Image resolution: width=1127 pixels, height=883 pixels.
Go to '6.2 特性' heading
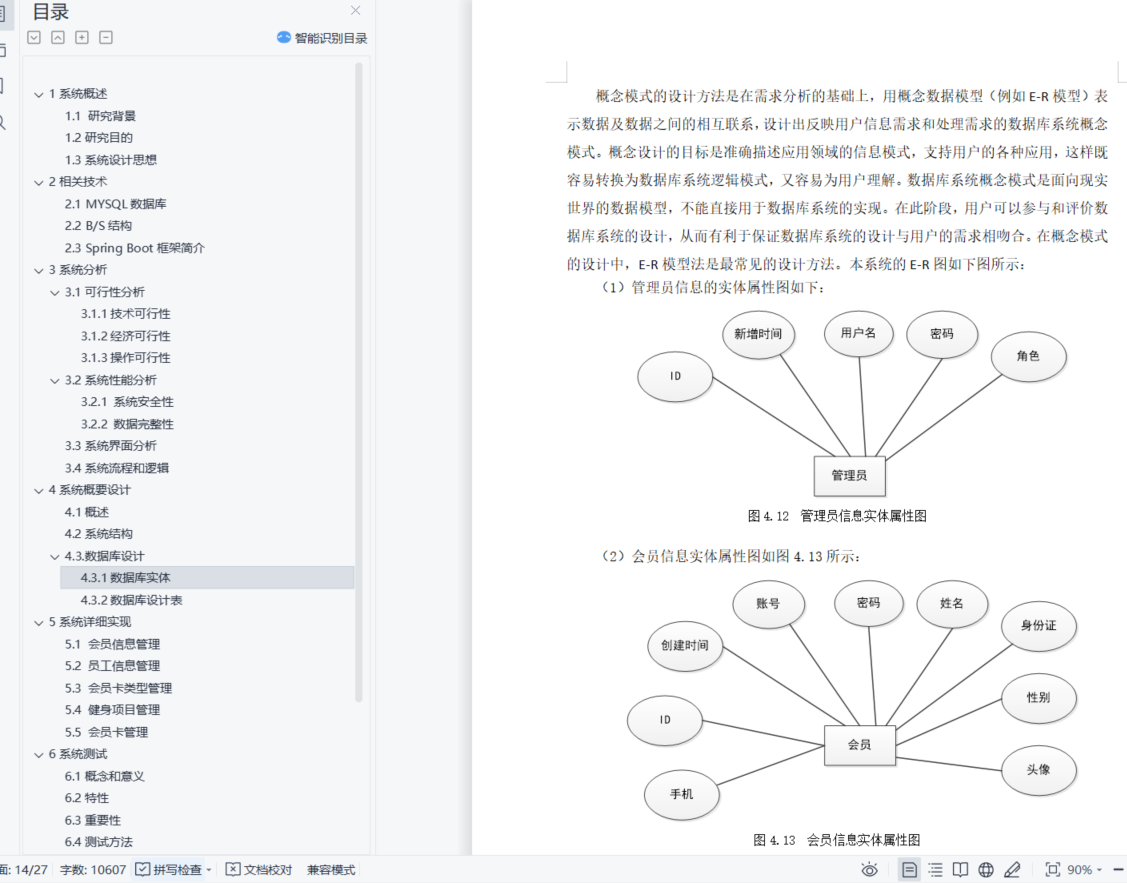tap(86, 798)
